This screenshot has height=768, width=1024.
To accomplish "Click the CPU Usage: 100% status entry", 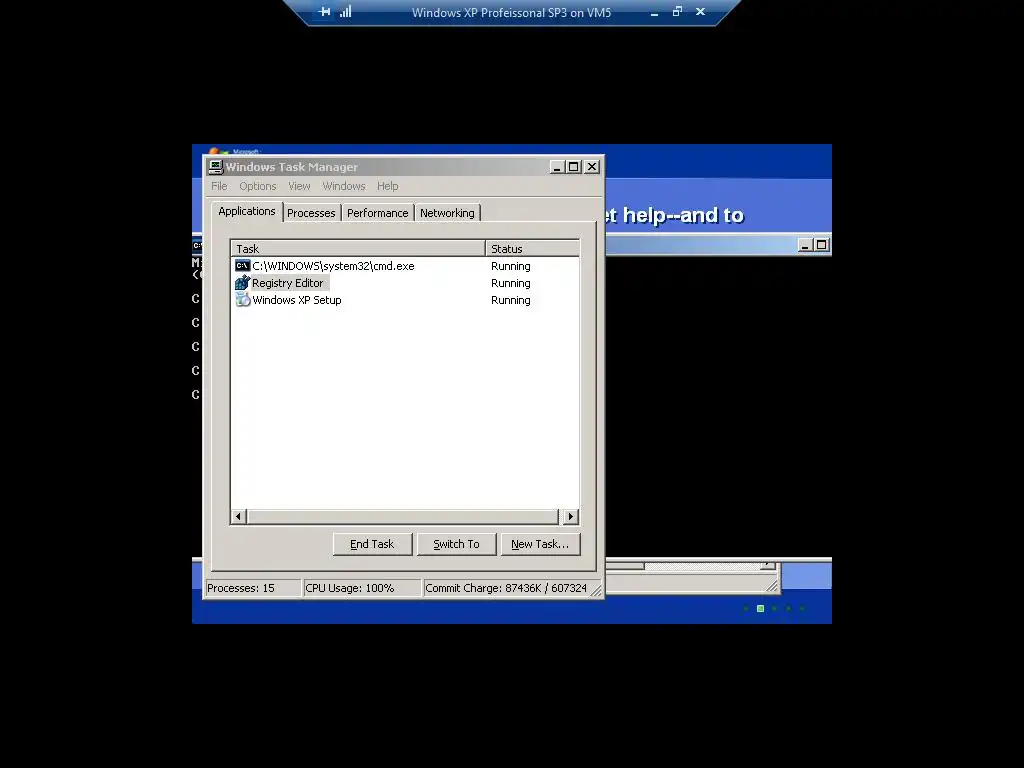I will coord(362,588).
